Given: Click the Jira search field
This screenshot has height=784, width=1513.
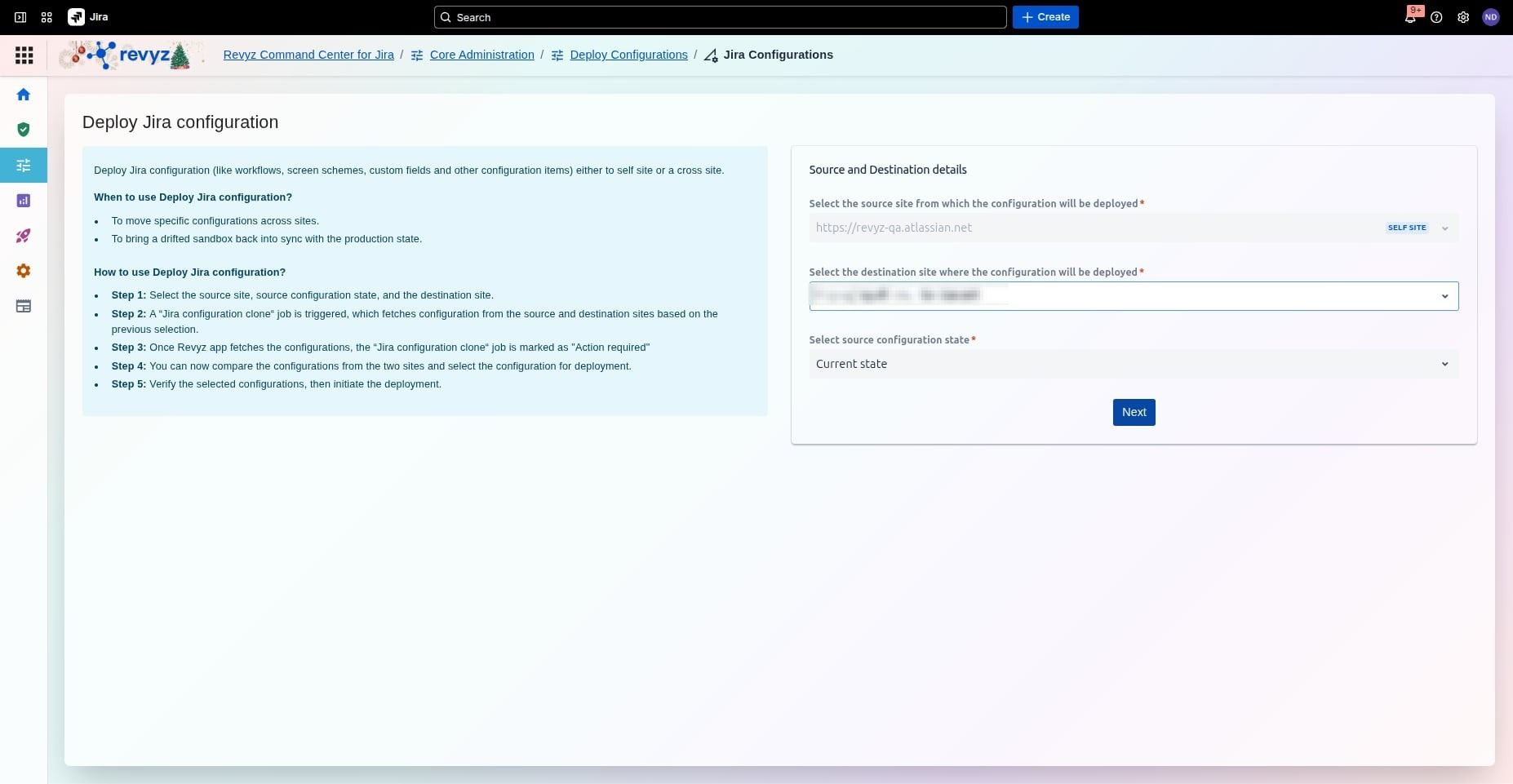Looking at the screenshot, I should pyautogui.click(x=720, y=17).
